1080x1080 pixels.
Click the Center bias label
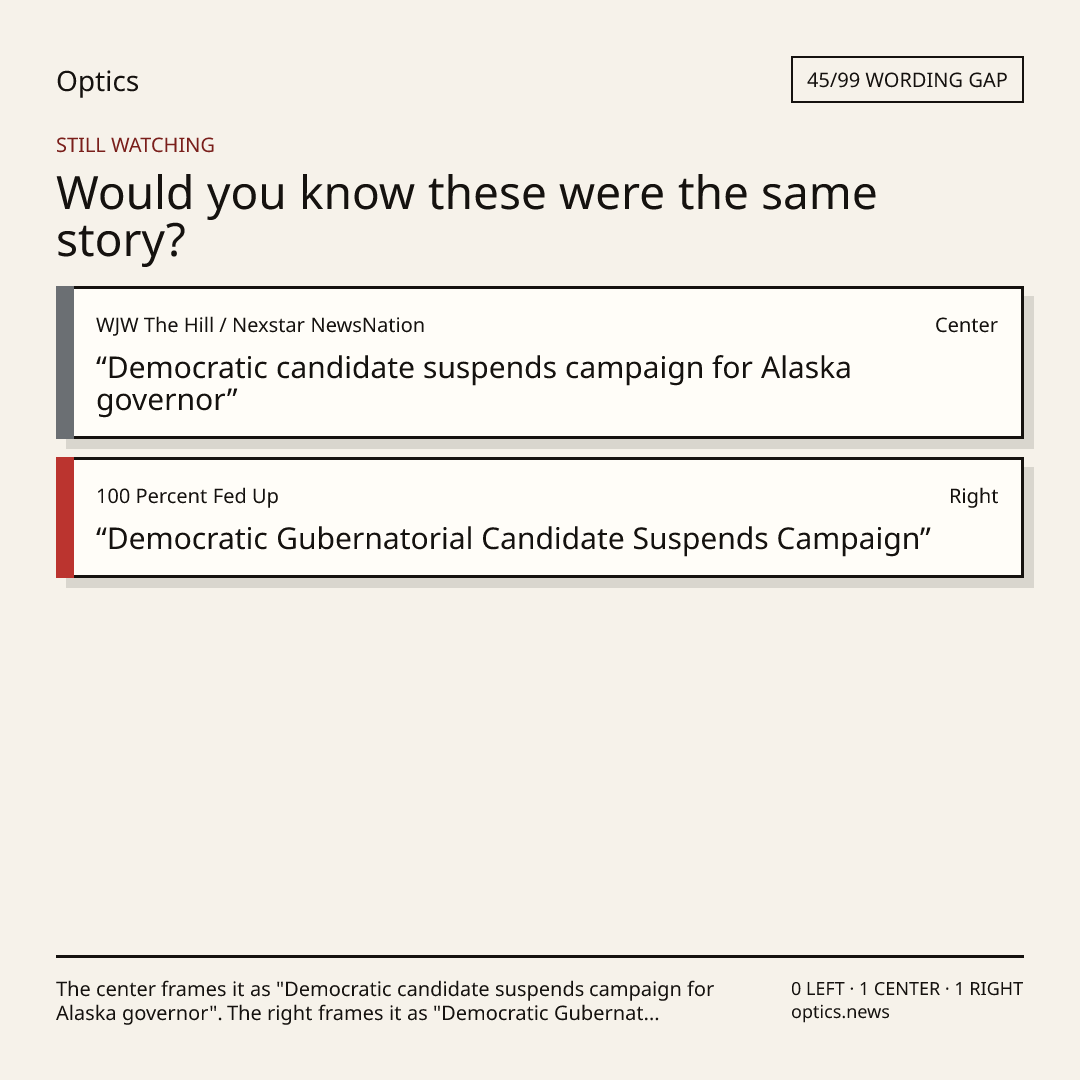[x=966, y=325]
